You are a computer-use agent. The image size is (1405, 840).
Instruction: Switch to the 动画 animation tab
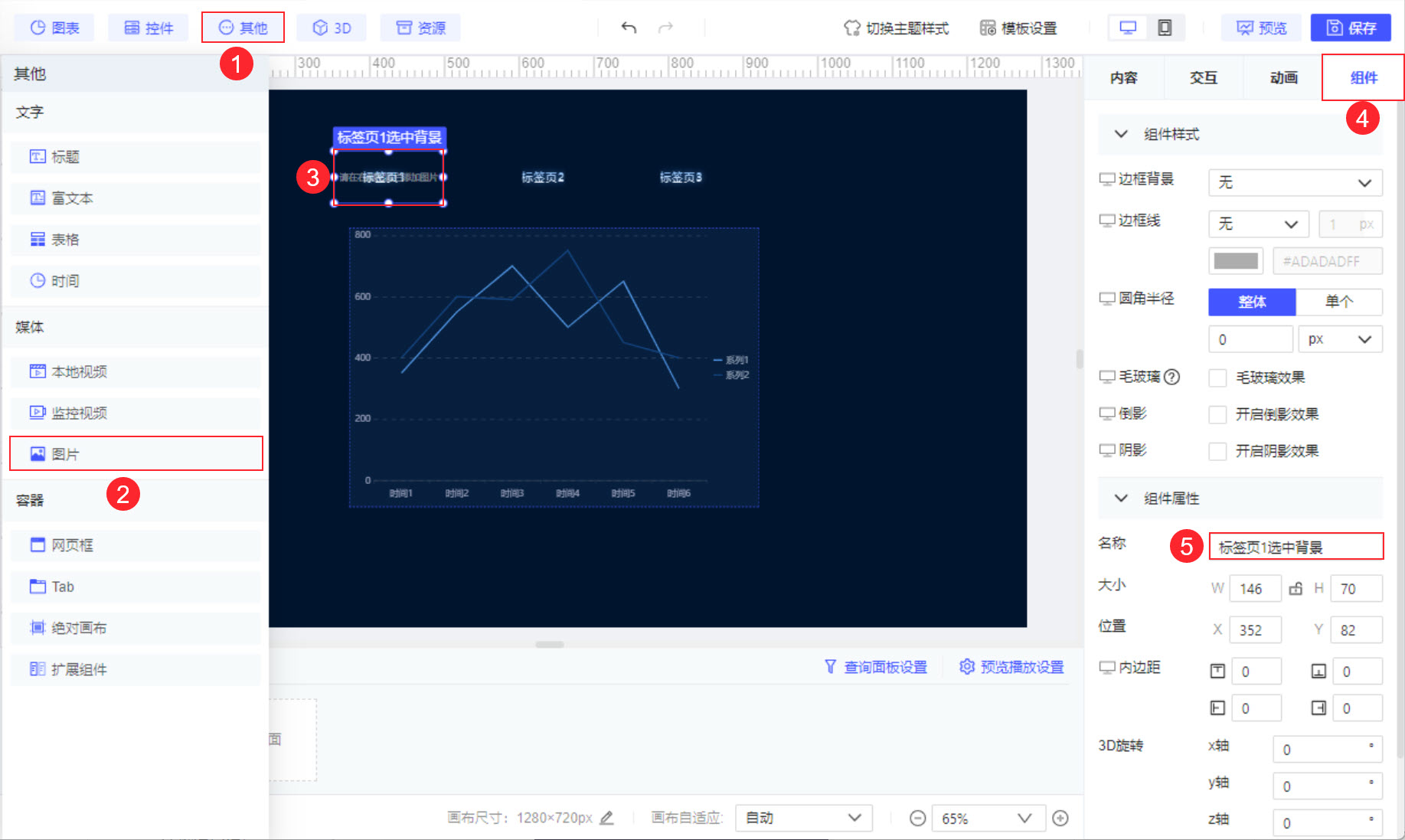pyautogui.click(x=1283, y=77)
